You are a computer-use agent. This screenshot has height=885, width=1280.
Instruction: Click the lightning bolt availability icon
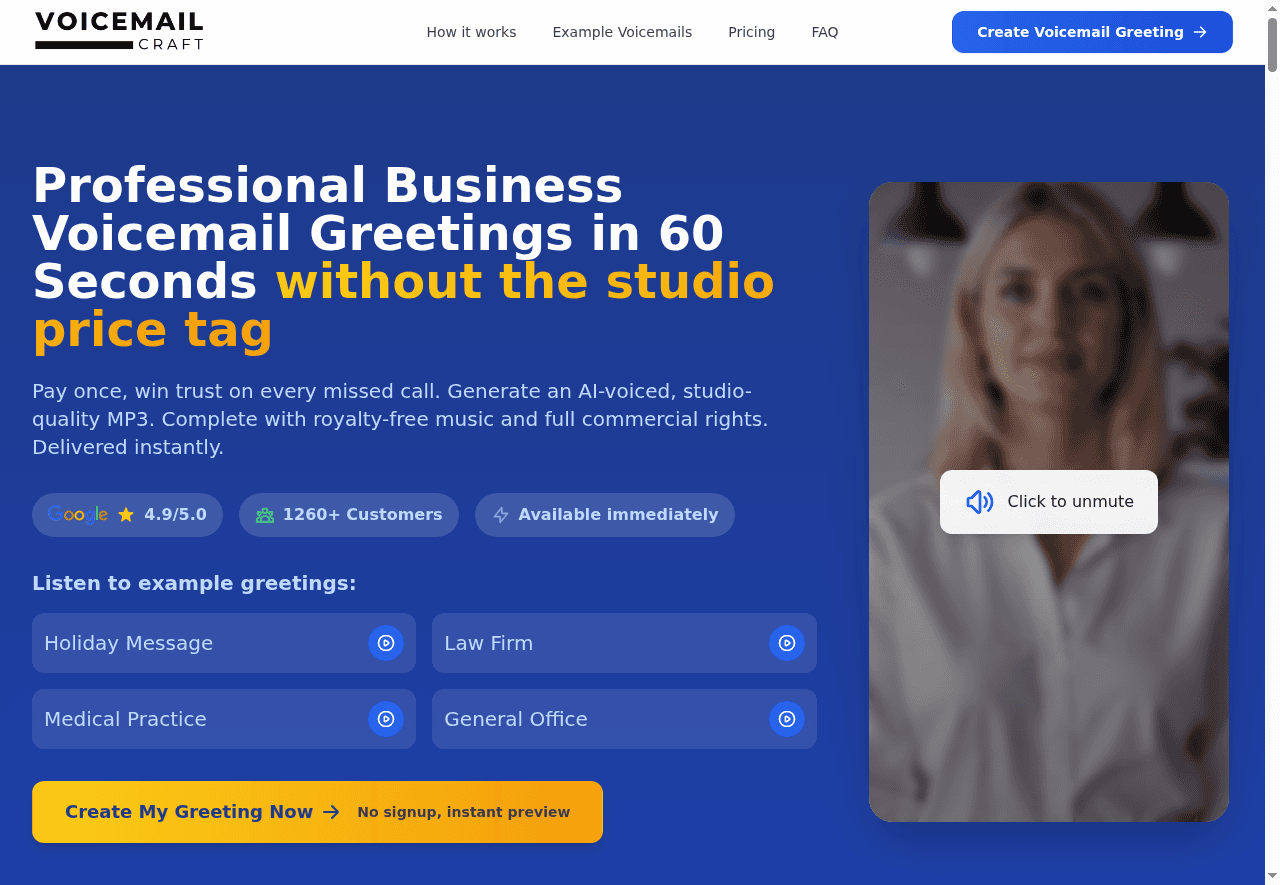coord(501,515)
